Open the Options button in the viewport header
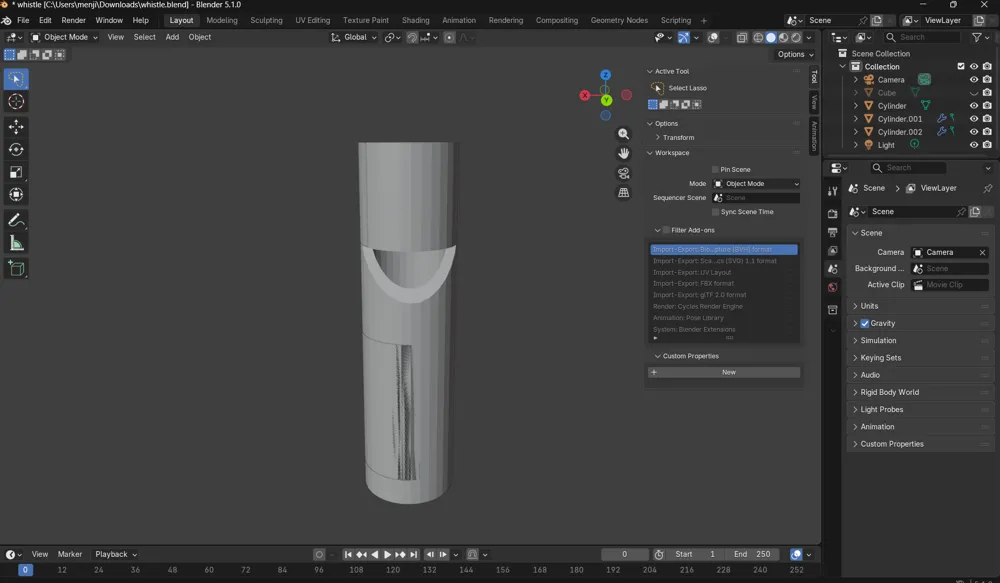Image resolution: width=1000 pixels, height=583 pixels. click(x=795, y=54)
